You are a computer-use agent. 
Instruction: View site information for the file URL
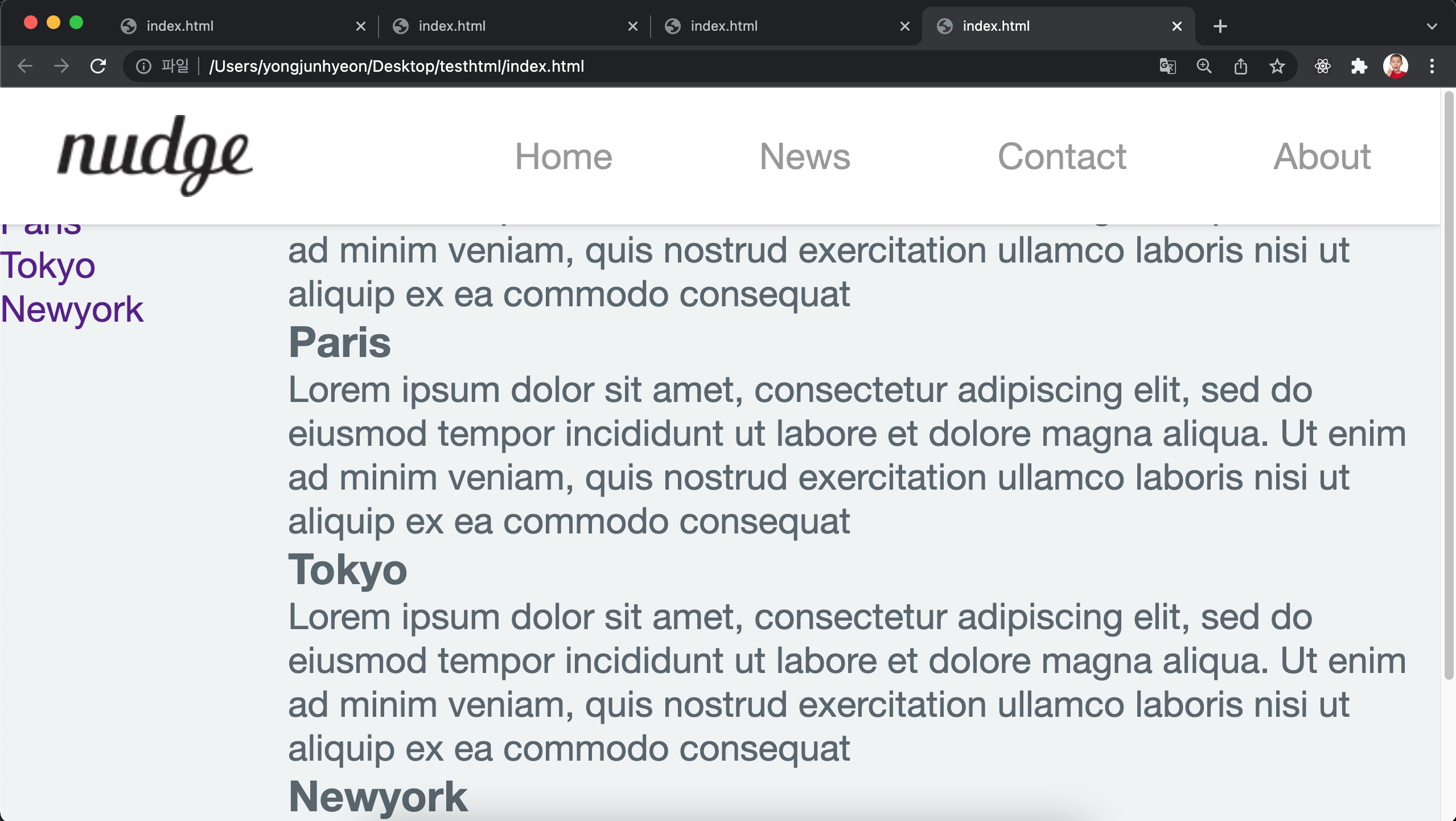click(x=144, y=66)
